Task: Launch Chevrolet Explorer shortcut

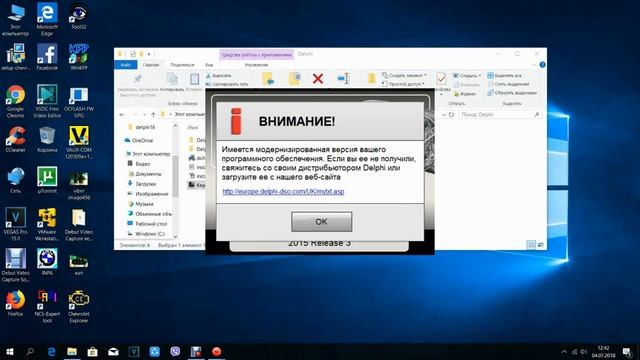Action: point(78,305)
